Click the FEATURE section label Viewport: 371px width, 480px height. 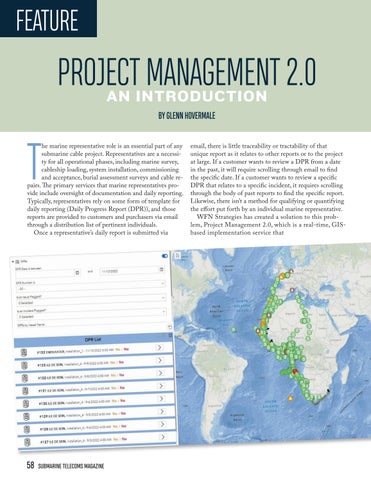click(x=47, y=20)
